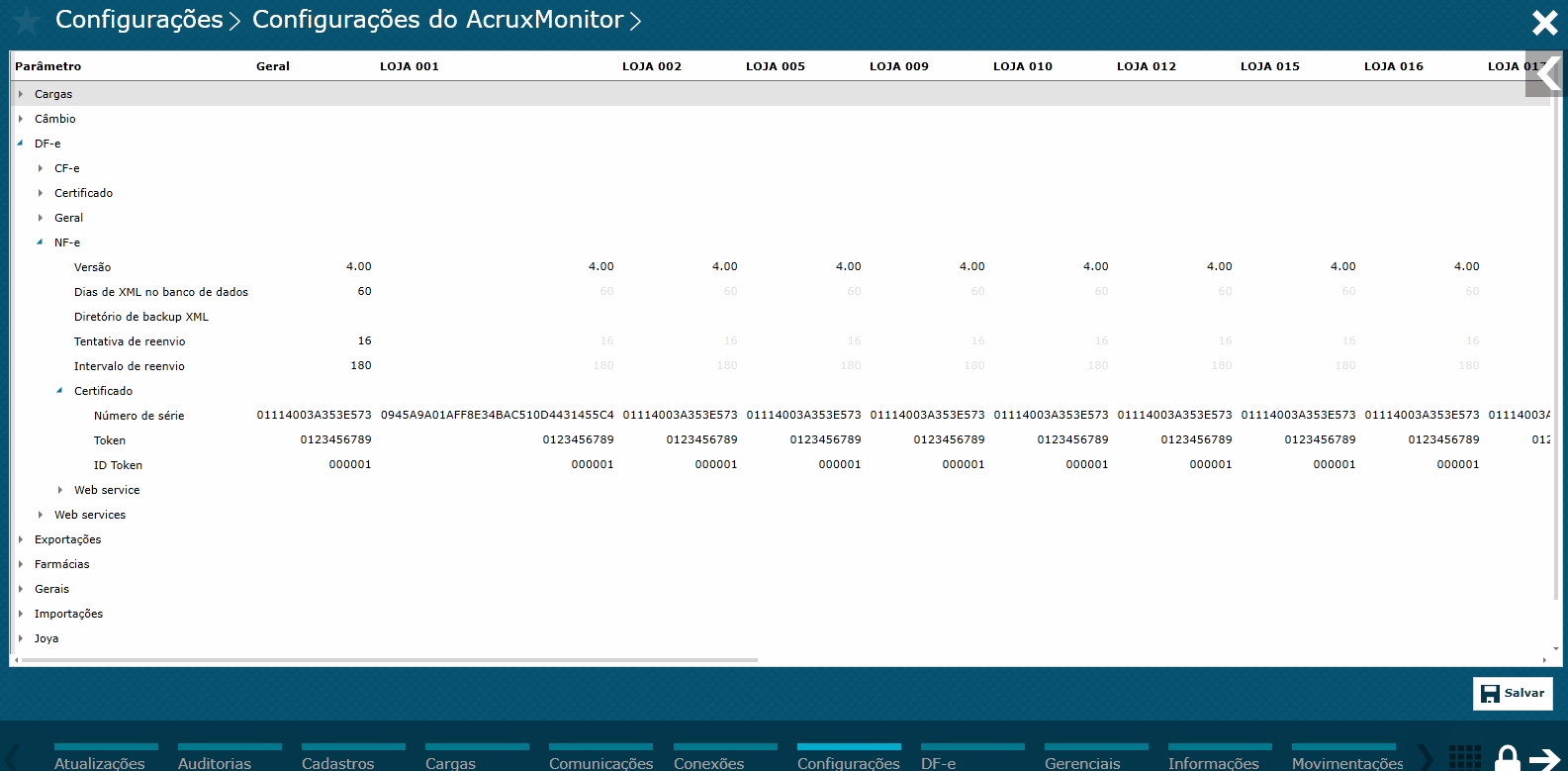Switch to the Cadastros tab
Image resolution: width=1568 pixels, height=771 pixels.
[x=353, y=758]
